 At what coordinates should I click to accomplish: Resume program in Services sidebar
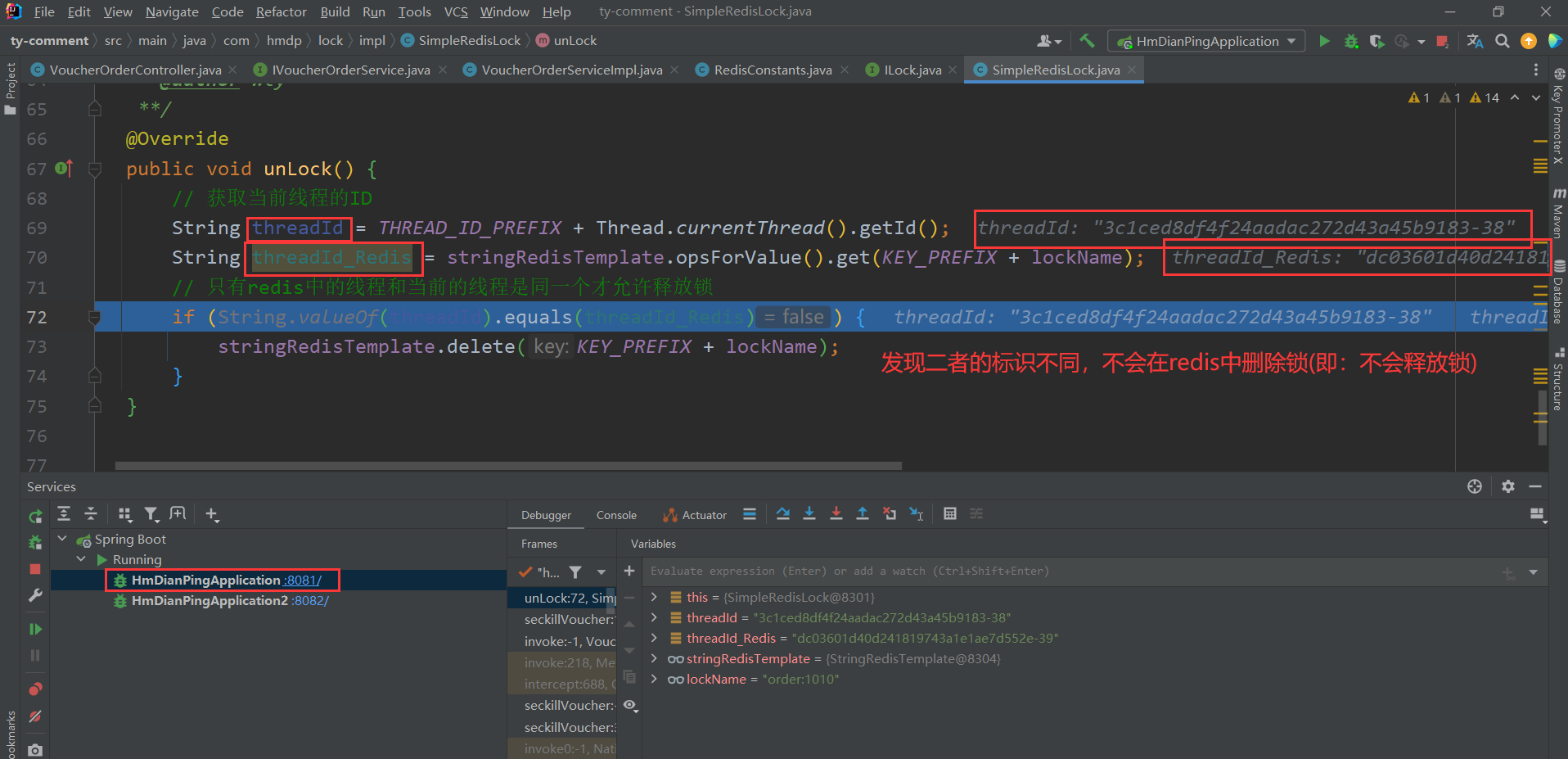coord(35,629)
